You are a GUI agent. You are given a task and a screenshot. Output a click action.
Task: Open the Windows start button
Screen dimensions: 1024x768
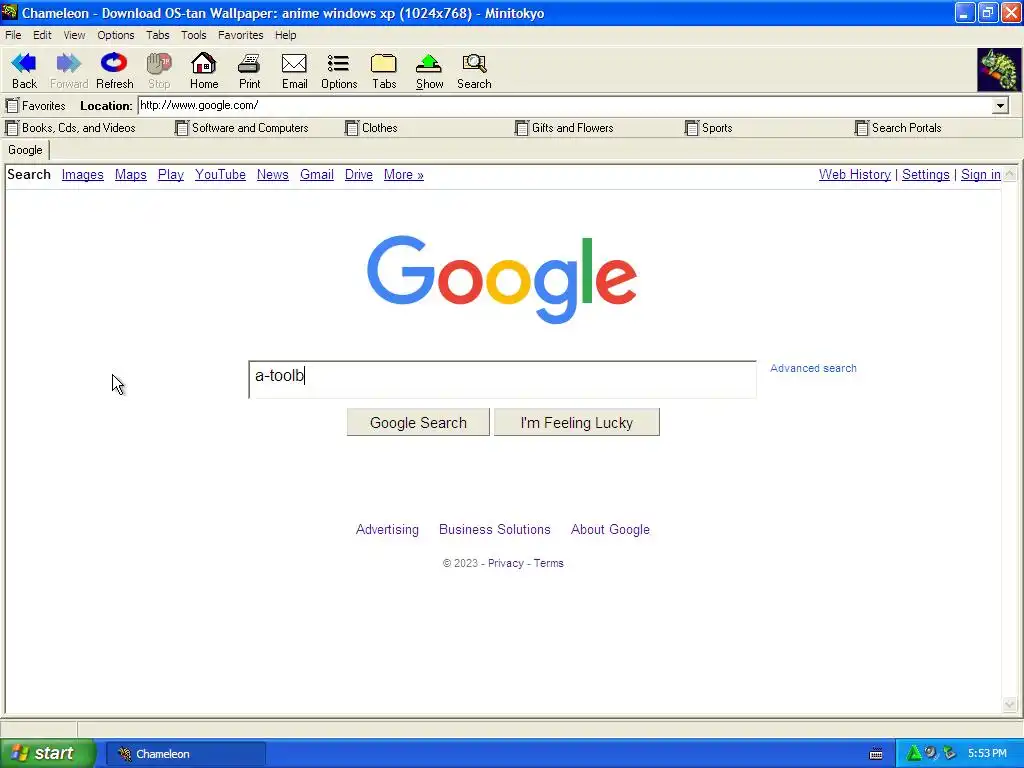click(x=48, y=754)
